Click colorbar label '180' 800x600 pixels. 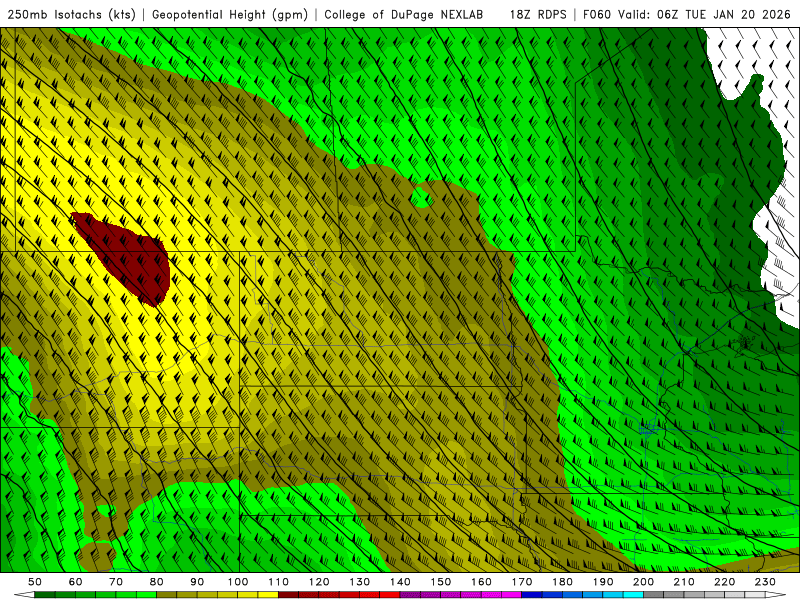point(562,582)
